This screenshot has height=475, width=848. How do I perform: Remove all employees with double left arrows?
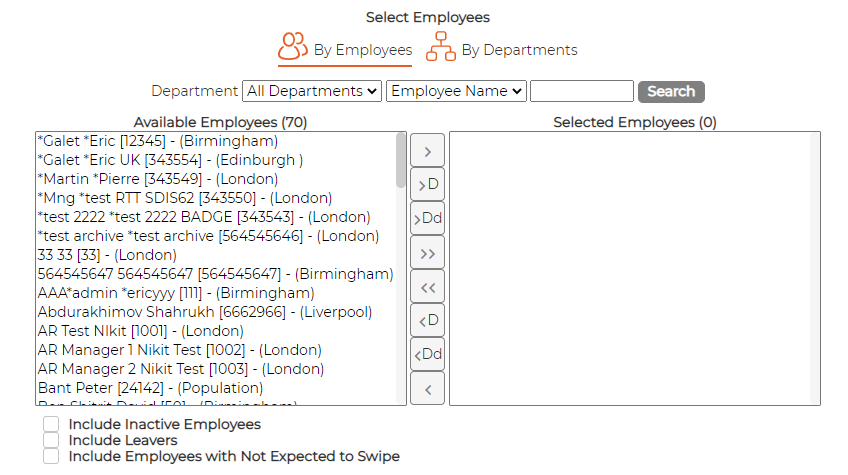pos(427,287)
